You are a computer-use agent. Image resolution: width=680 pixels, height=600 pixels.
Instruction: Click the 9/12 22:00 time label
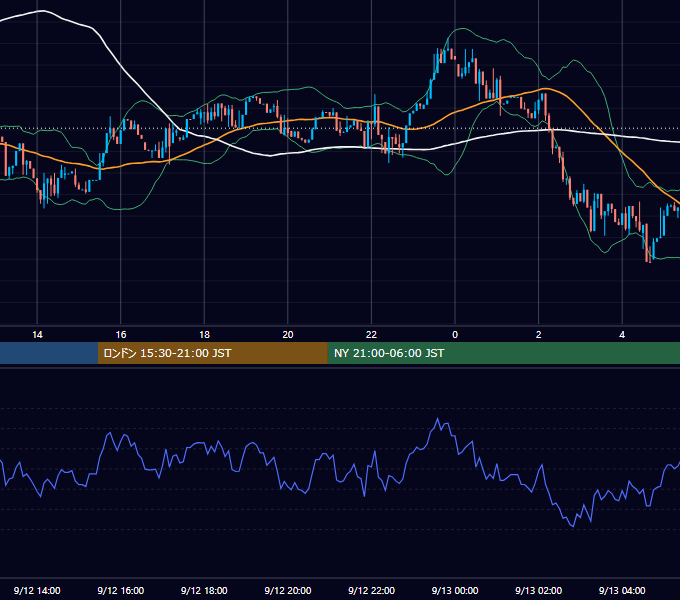371,590
